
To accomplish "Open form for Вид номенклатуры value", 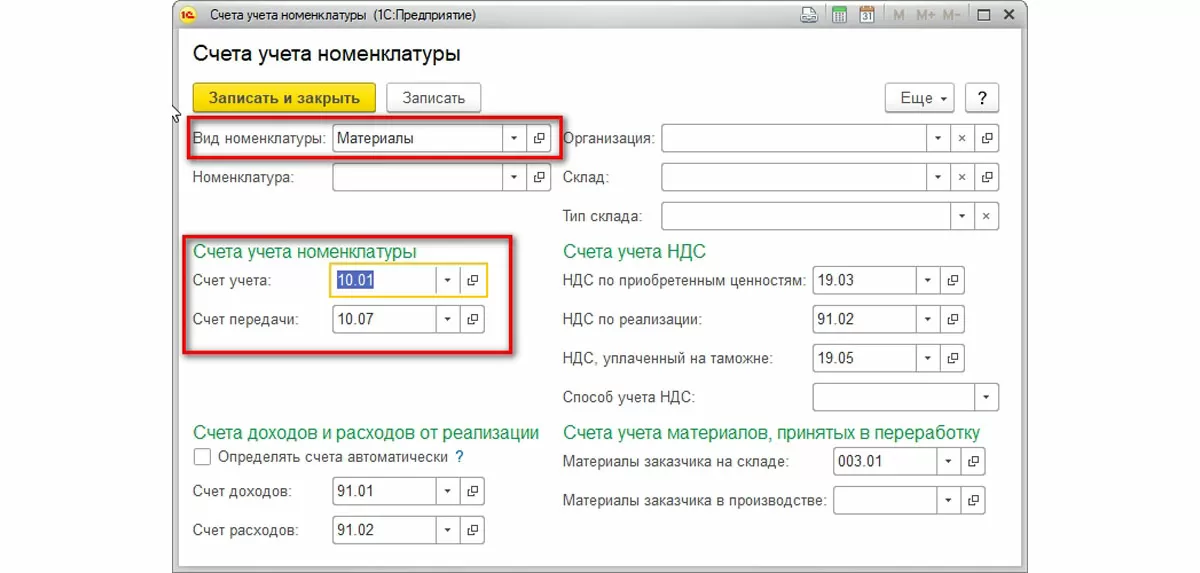I will click(539, 139).
